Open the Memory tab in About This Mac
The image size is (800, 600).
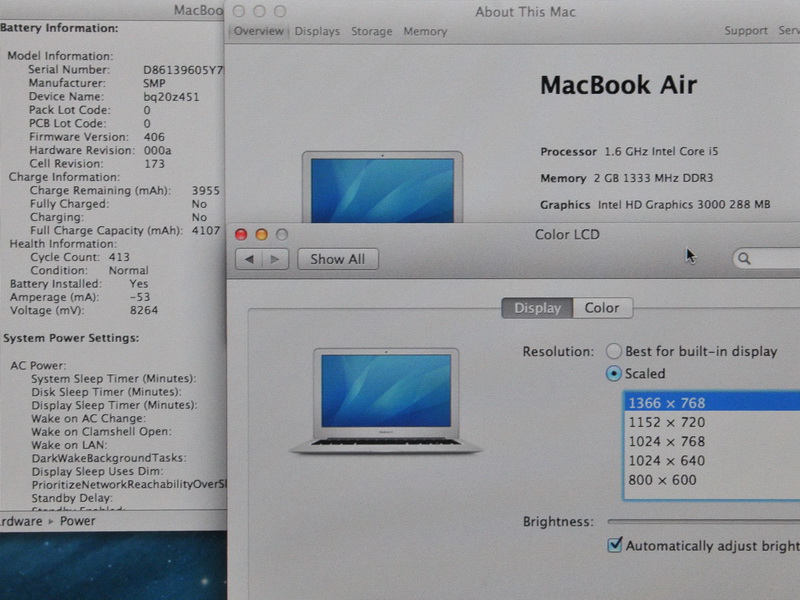[x=426, y=32]
